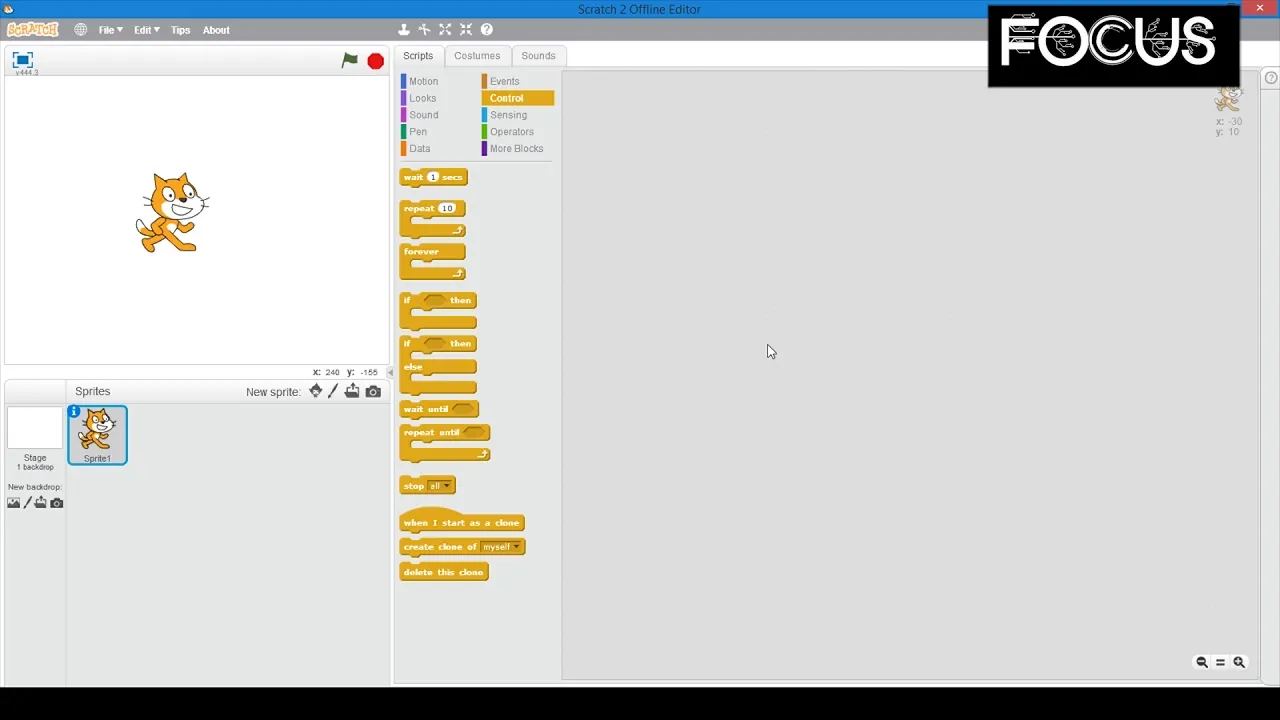Zoom in the scripts area
The image size is (1280, 720).
(x=1239, y=662)
